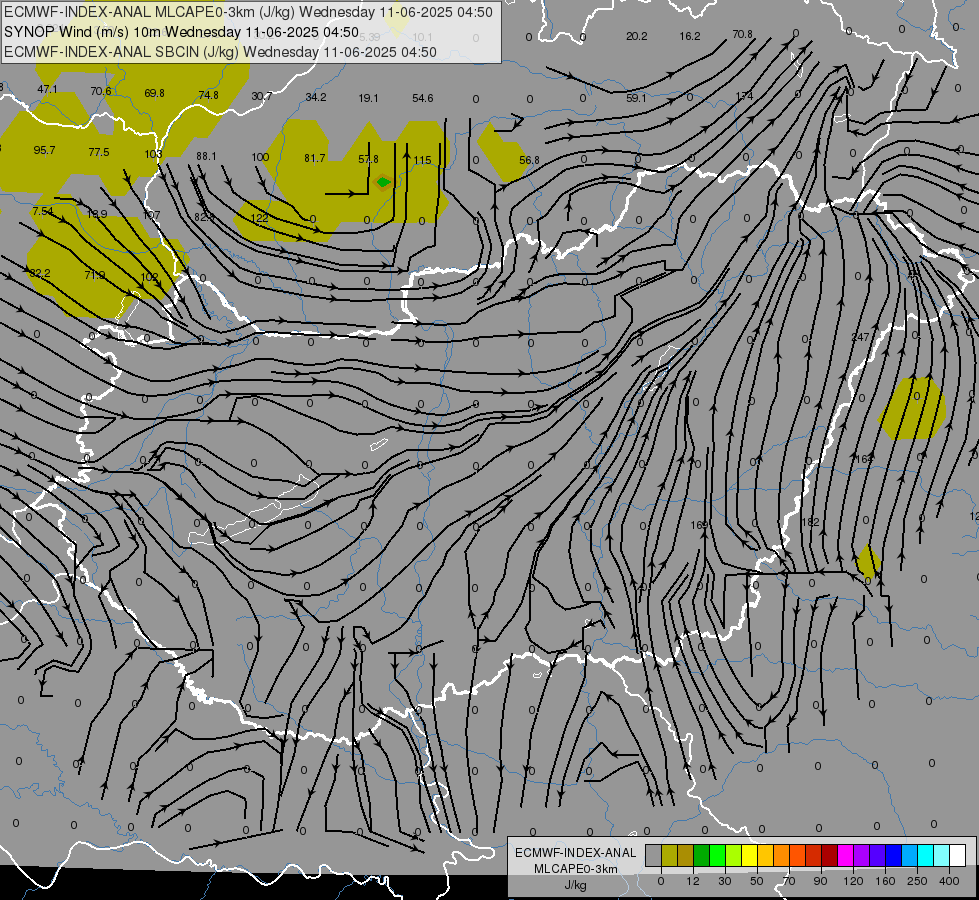The image size is (979, 900).
Task: Click the map value 20.2
Action: coord(636,36)
